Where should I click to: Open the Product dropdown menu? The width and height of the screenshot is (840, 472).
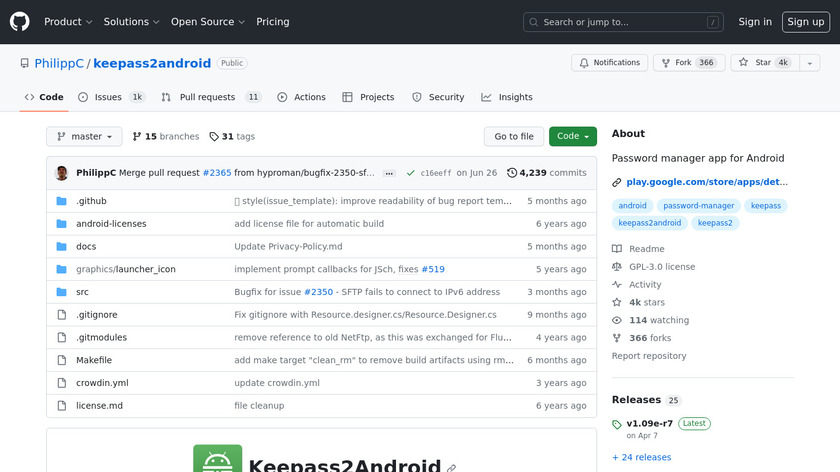coord(68,22)
